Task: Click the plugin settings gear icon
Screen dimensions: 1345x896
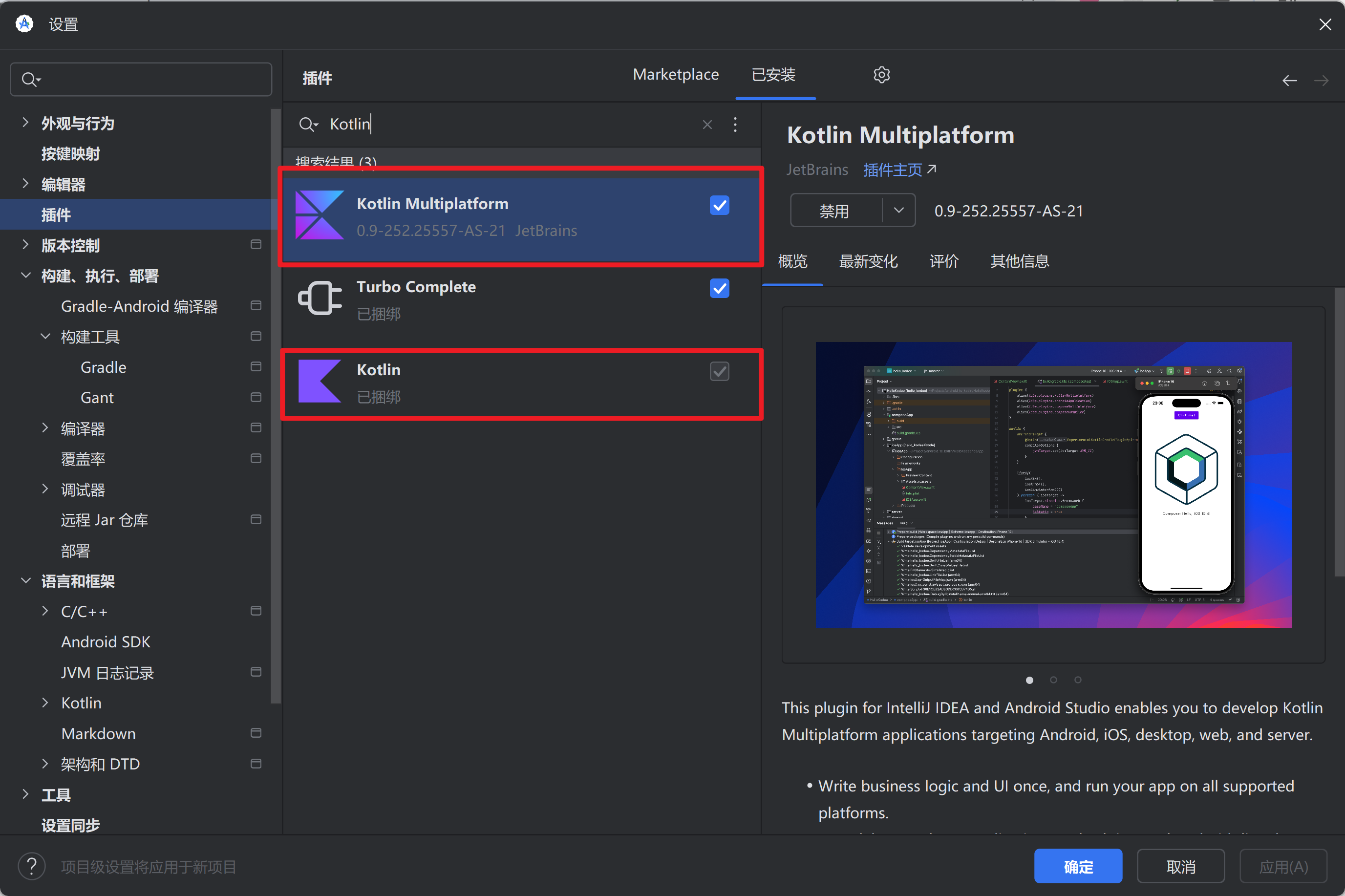Action: pyautogui.click(x=881, y=75)
